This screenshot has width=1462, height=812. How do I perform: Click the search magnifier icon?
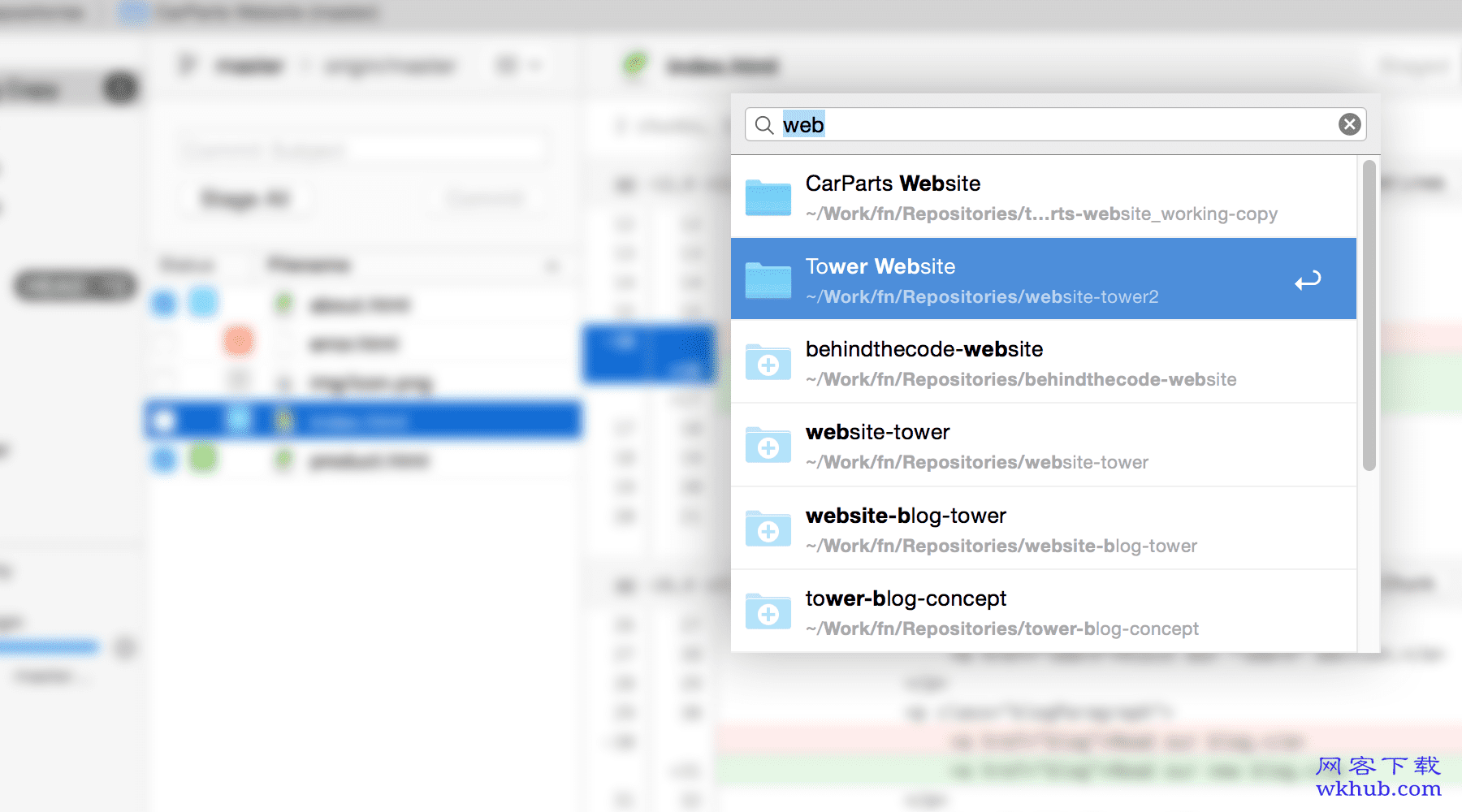click(x=764, y=125)
